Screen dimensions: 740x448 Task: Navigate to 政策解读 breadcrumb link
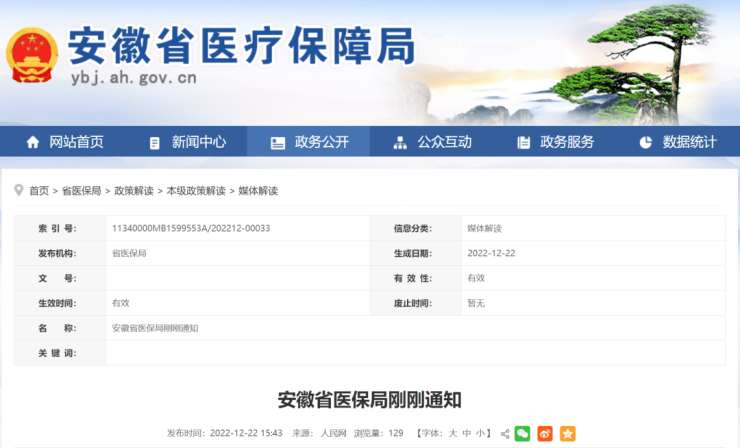[x=134, y=190]
